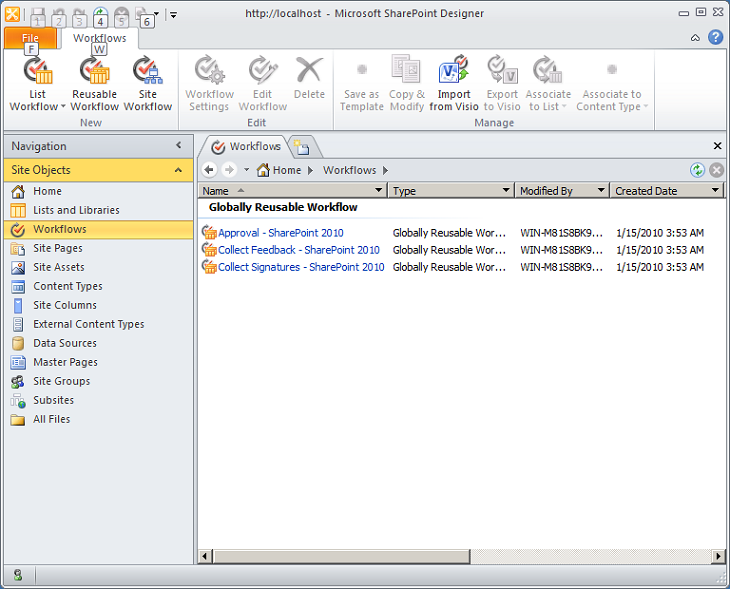Open Home in Site Objects

coord(98,191)
